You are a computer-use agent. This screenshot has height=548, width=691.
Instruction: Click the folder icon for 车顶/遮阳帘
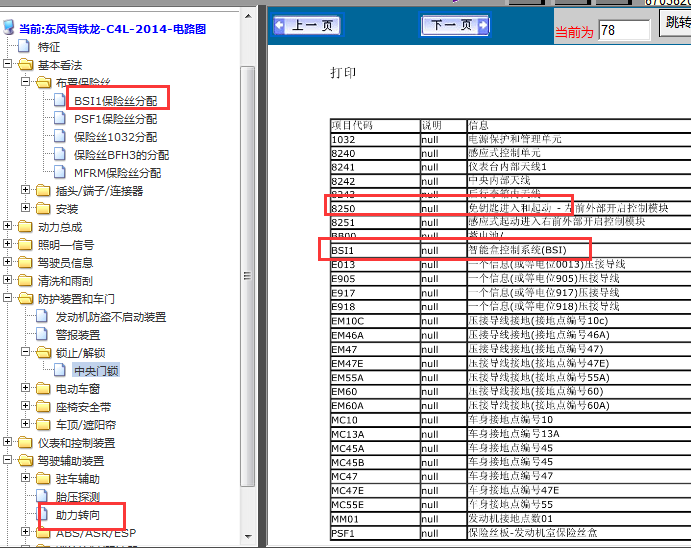(x=43, y=425)
